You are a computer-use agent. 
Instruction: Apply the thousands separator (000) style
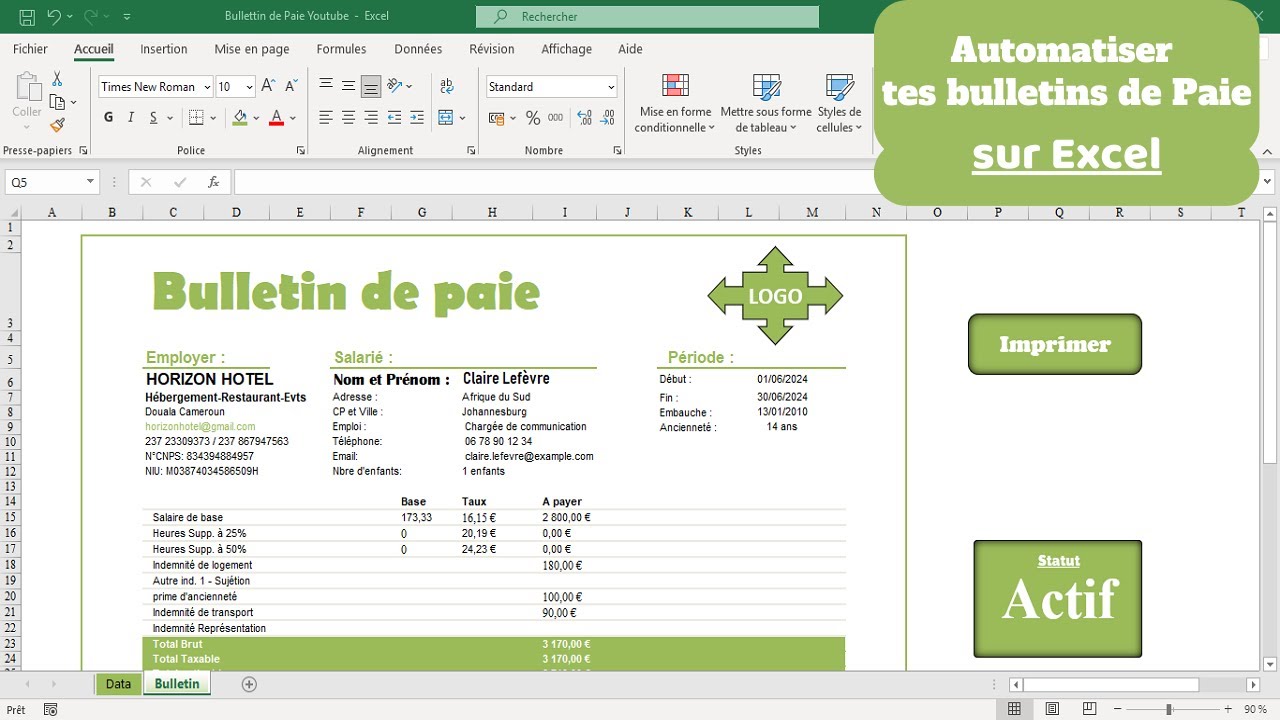point(556,118)
